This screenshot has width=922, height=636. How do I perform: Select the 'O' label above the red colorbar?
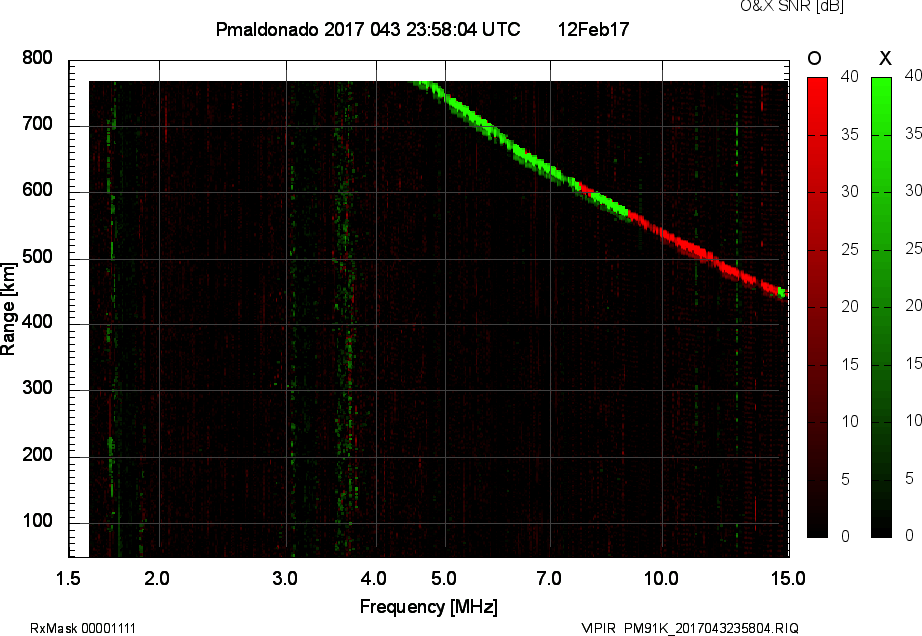click(815, 58)
